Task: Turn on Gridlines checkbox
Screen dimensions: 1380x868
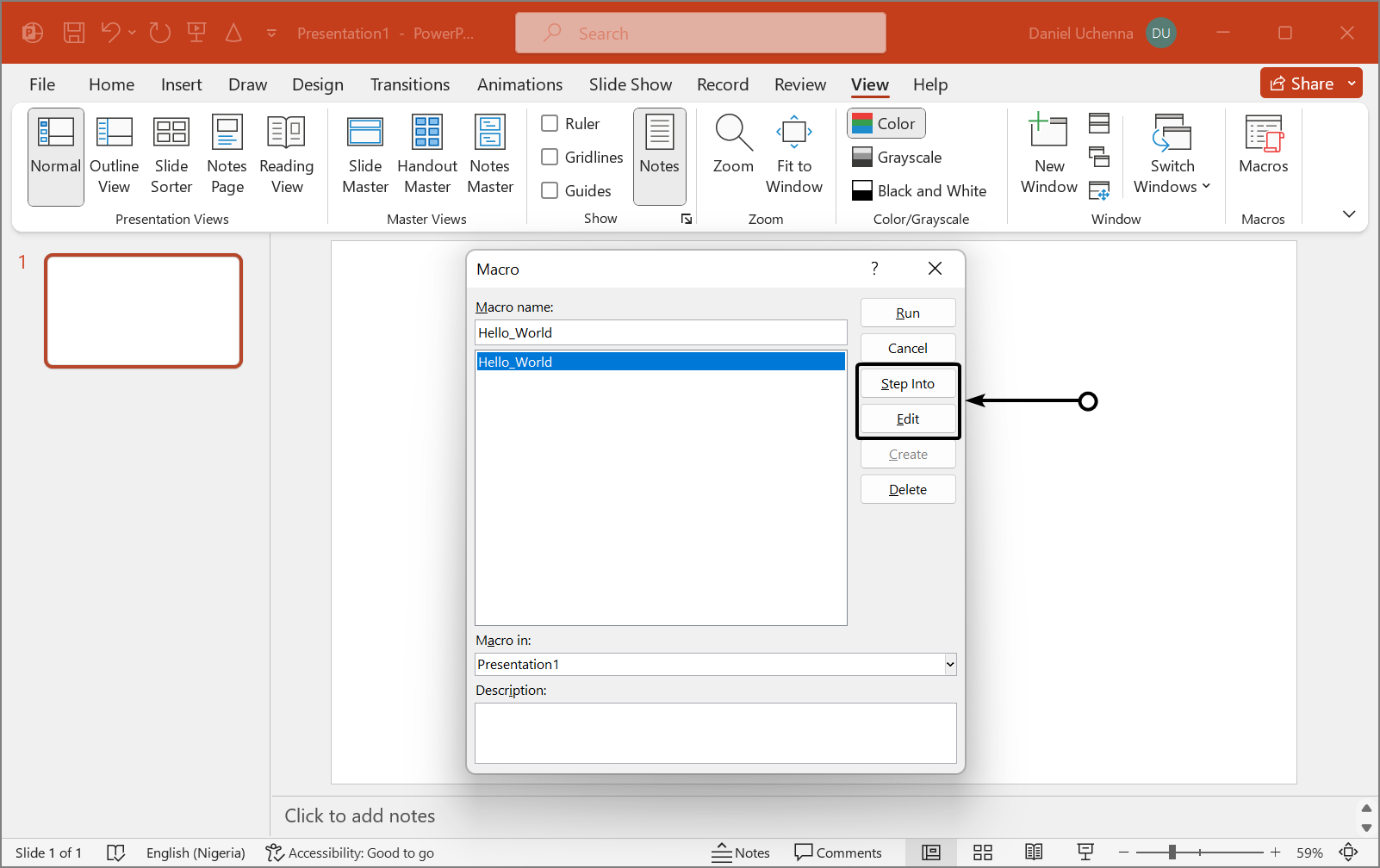Action: (x=550, y=157)
